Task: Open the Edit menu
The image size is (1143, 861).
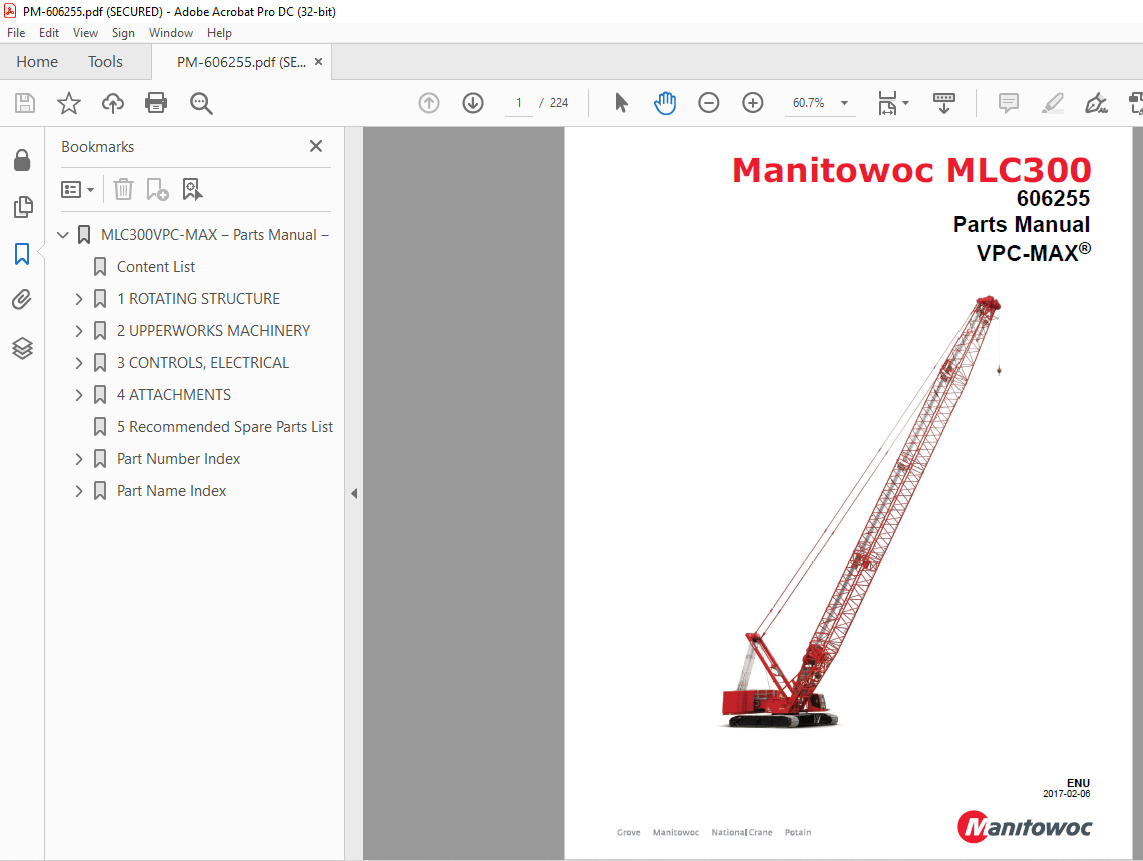Action: tap(49, 33)
